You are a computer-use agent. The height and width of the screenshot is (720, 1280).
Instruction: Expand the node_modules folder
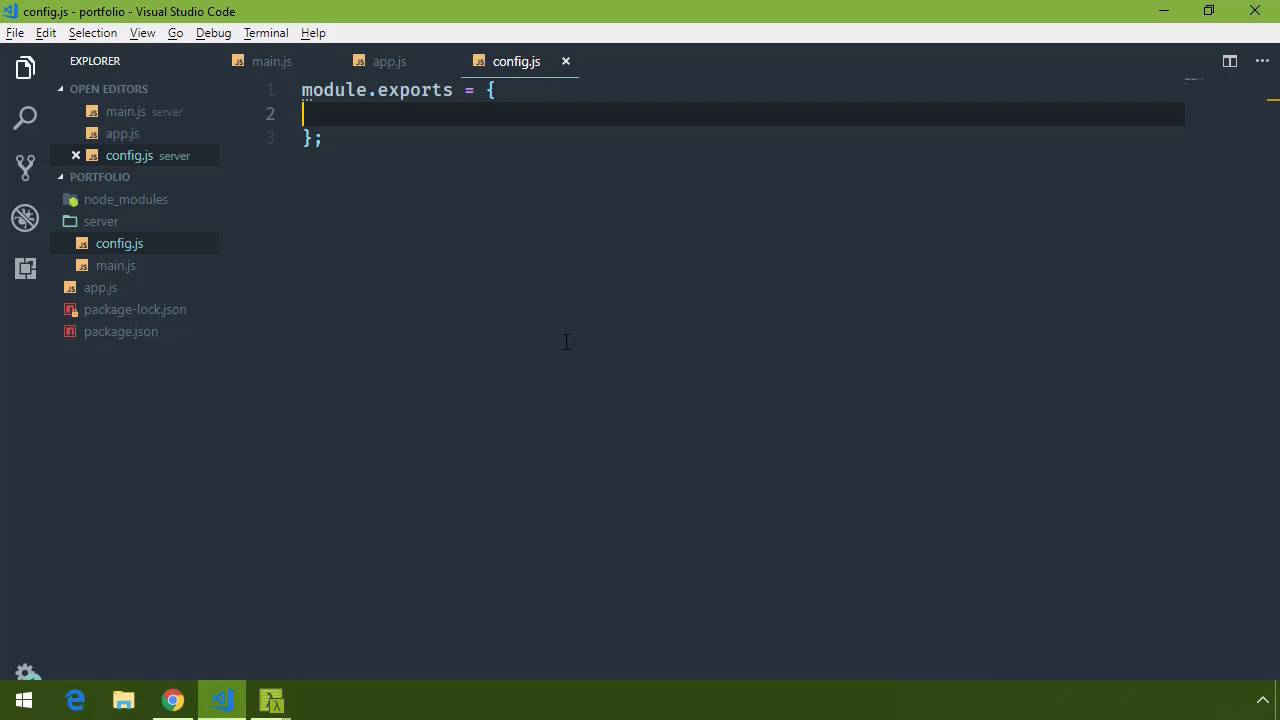pos(125,199)
